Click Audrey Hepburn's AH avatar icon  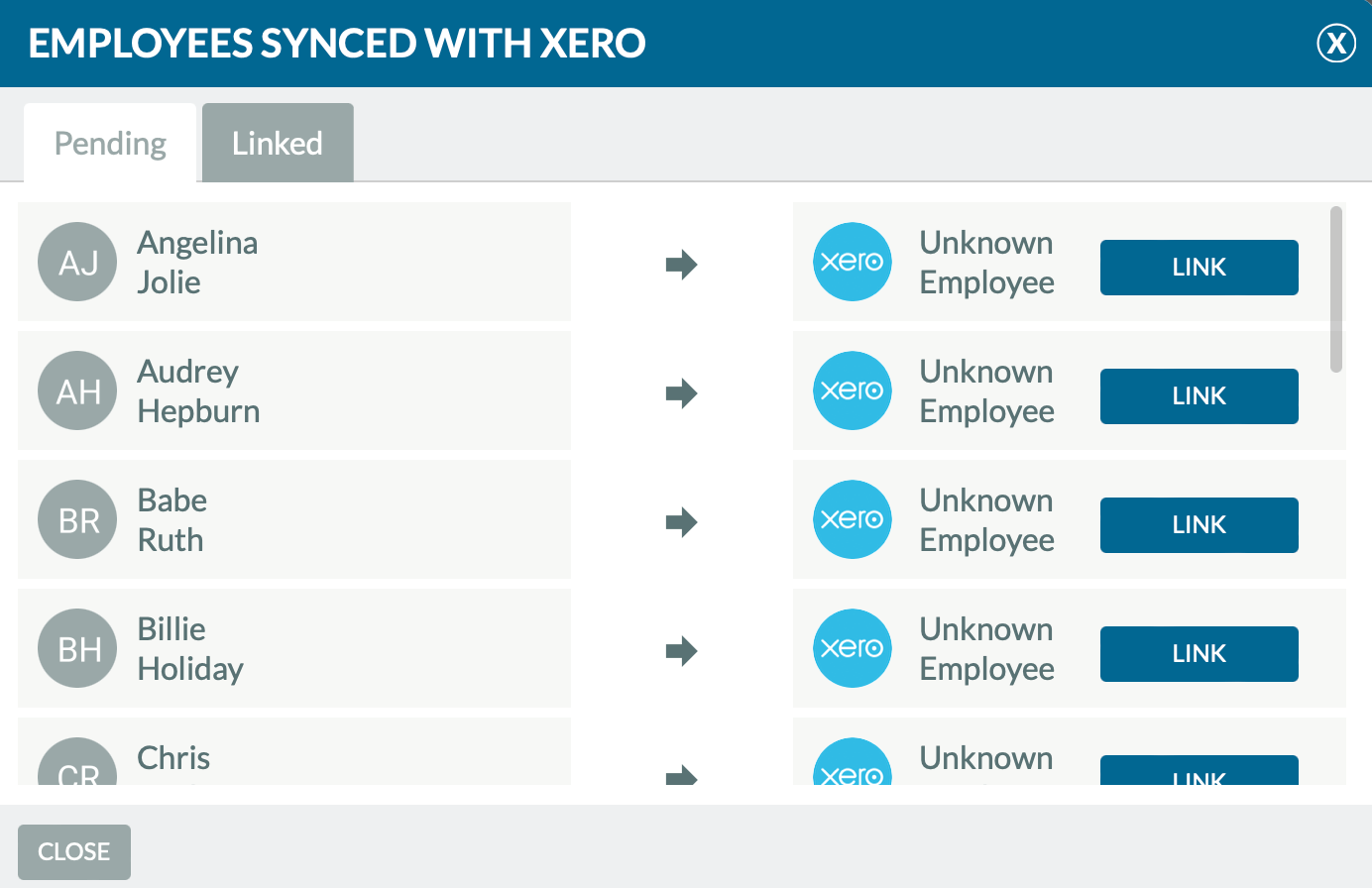(77, 390)
